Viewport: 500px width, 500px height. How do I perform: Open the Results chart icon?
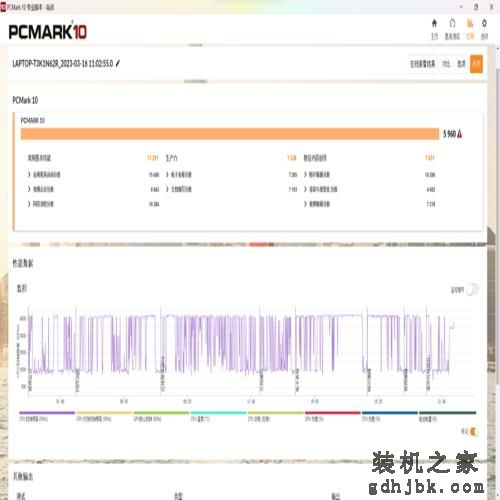pyautogui.click(x=470, y=23)
